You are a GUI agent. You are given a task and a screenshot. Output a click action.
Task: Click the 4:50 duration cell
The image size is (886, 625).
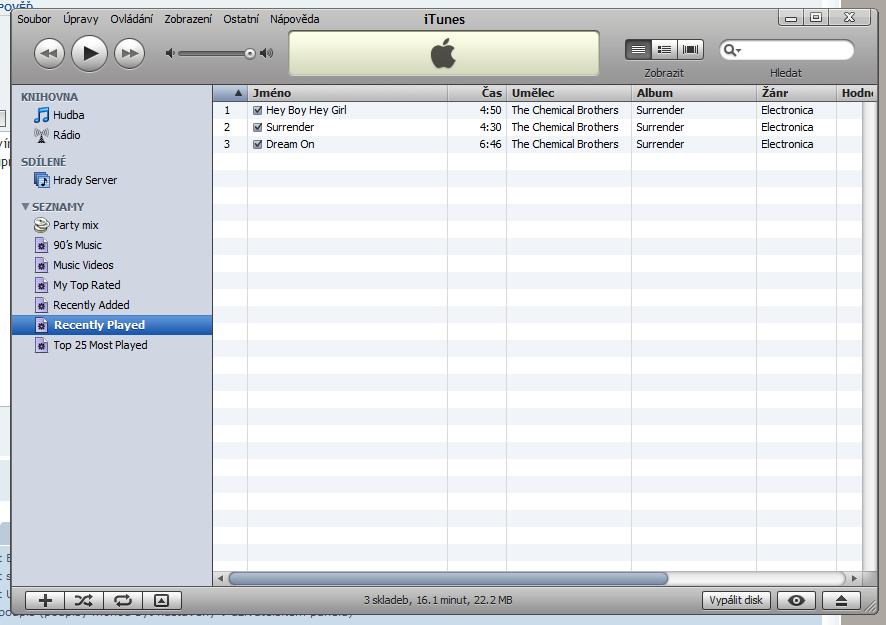point(490,110)
